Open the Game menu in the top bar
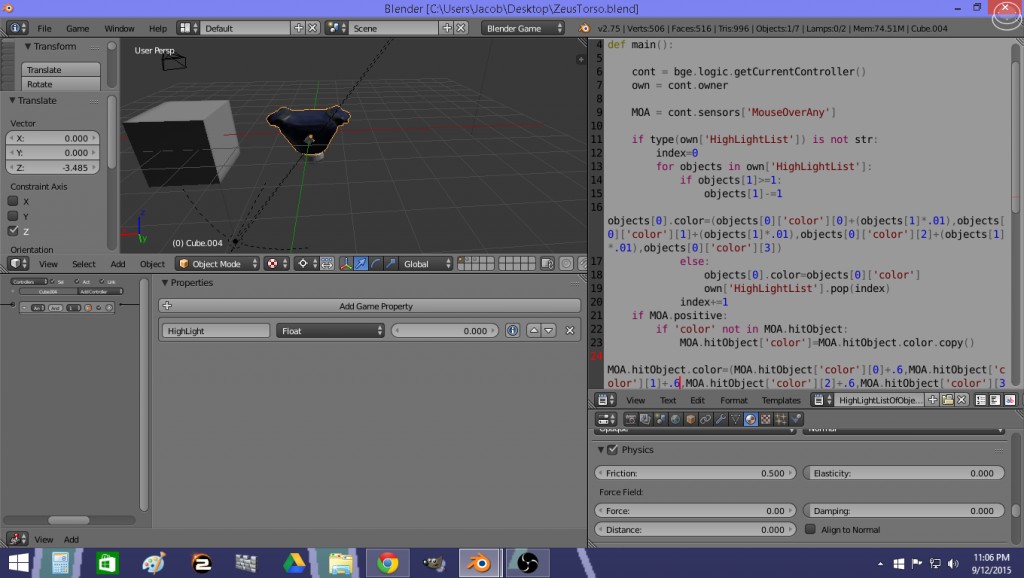This screenshot has width=1024, height=578. pos(78,28)
